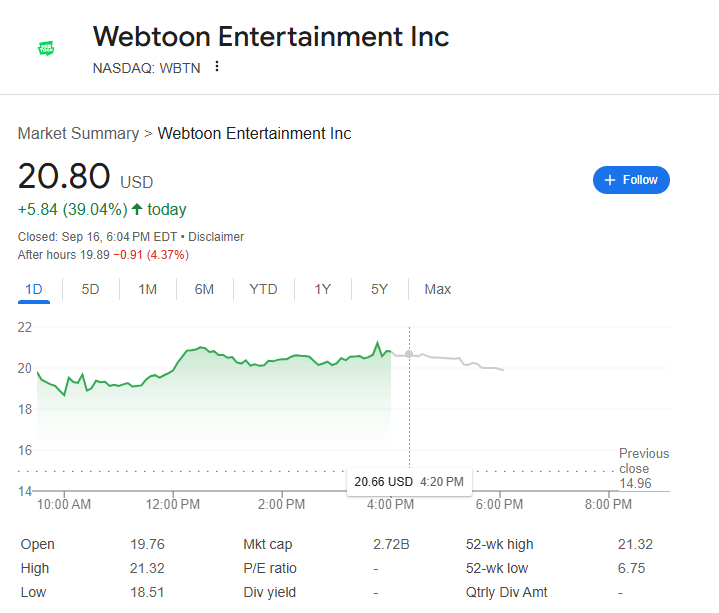Click the gray hover dot on chart
This screenshot has width=719, height=613.
(x=409, y=353)
